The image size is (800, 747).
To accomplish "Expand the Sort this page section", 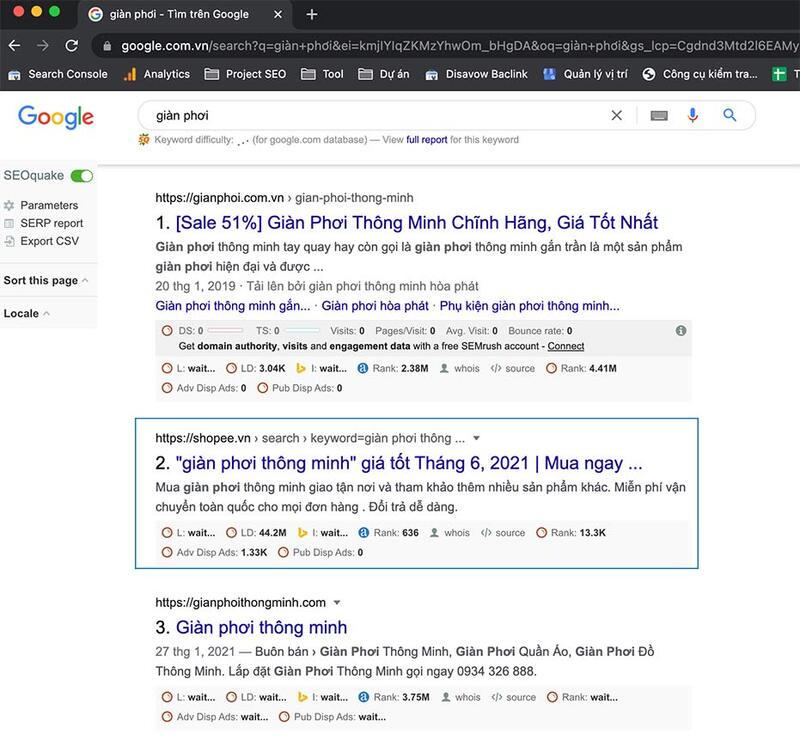I will (46, 281).
